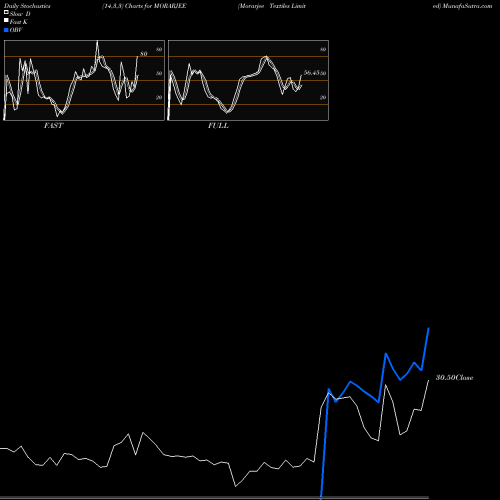This screenshot has width=500, height=500.
Task: Click the 'Slow D' legend label
Action: coord(20,14)
